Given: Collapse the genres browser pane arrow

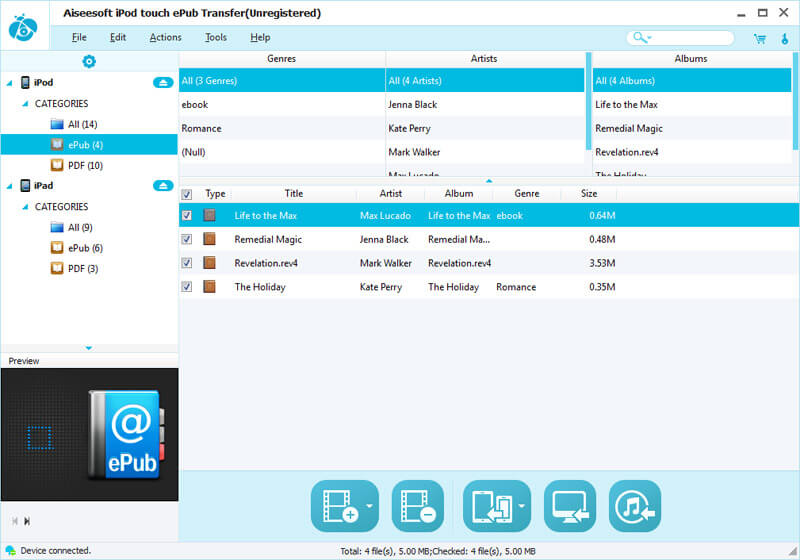Looking at the screenshot, I should click(x=489, y=181).
